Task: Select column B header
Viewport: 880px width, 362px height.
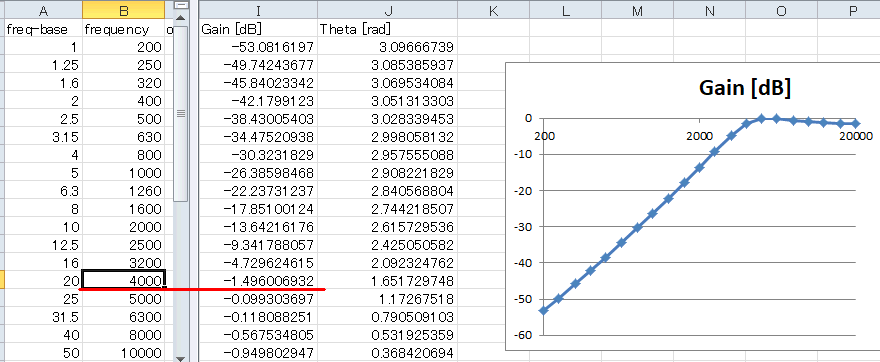Action: click(123, 10)
